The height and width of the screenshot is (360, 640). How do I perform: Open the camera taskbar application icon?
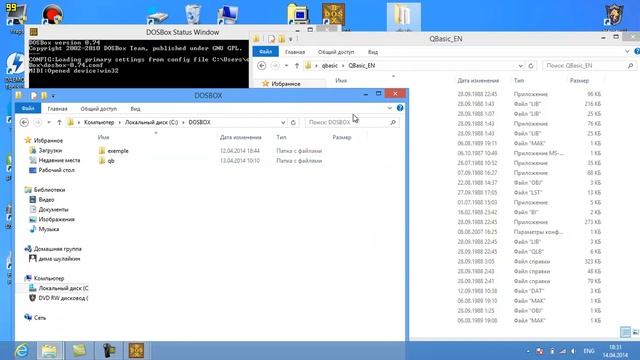[108, 351]
